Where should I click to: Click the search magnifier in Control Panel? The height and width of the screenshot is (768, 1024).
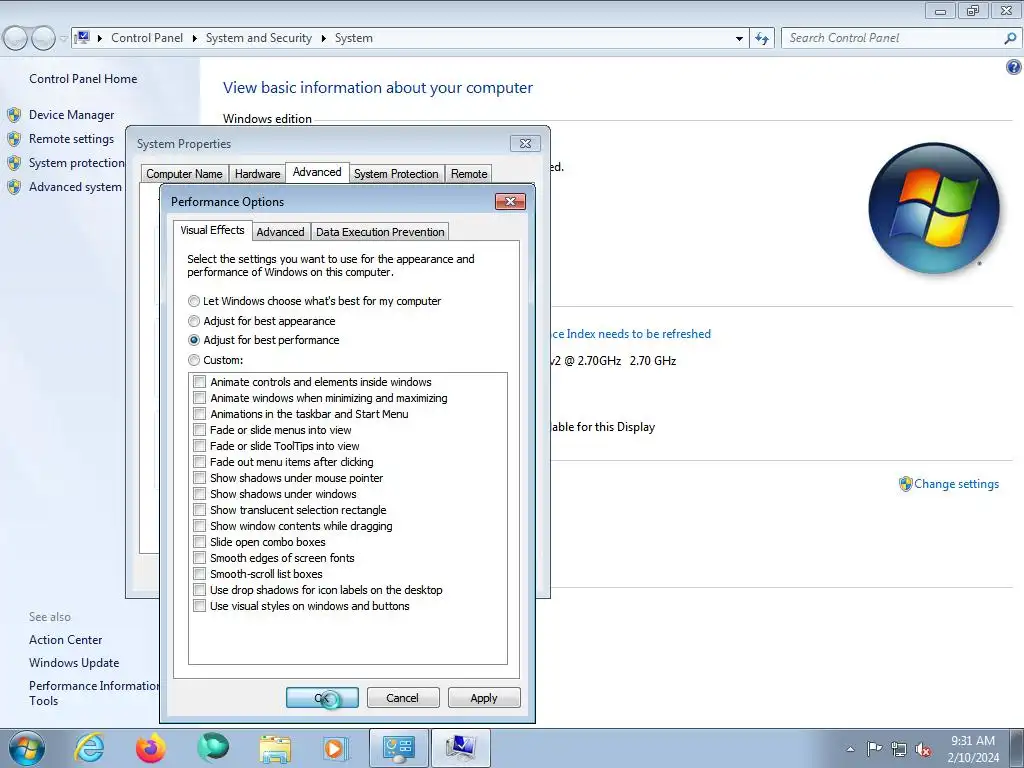(x=1010, y=38)
